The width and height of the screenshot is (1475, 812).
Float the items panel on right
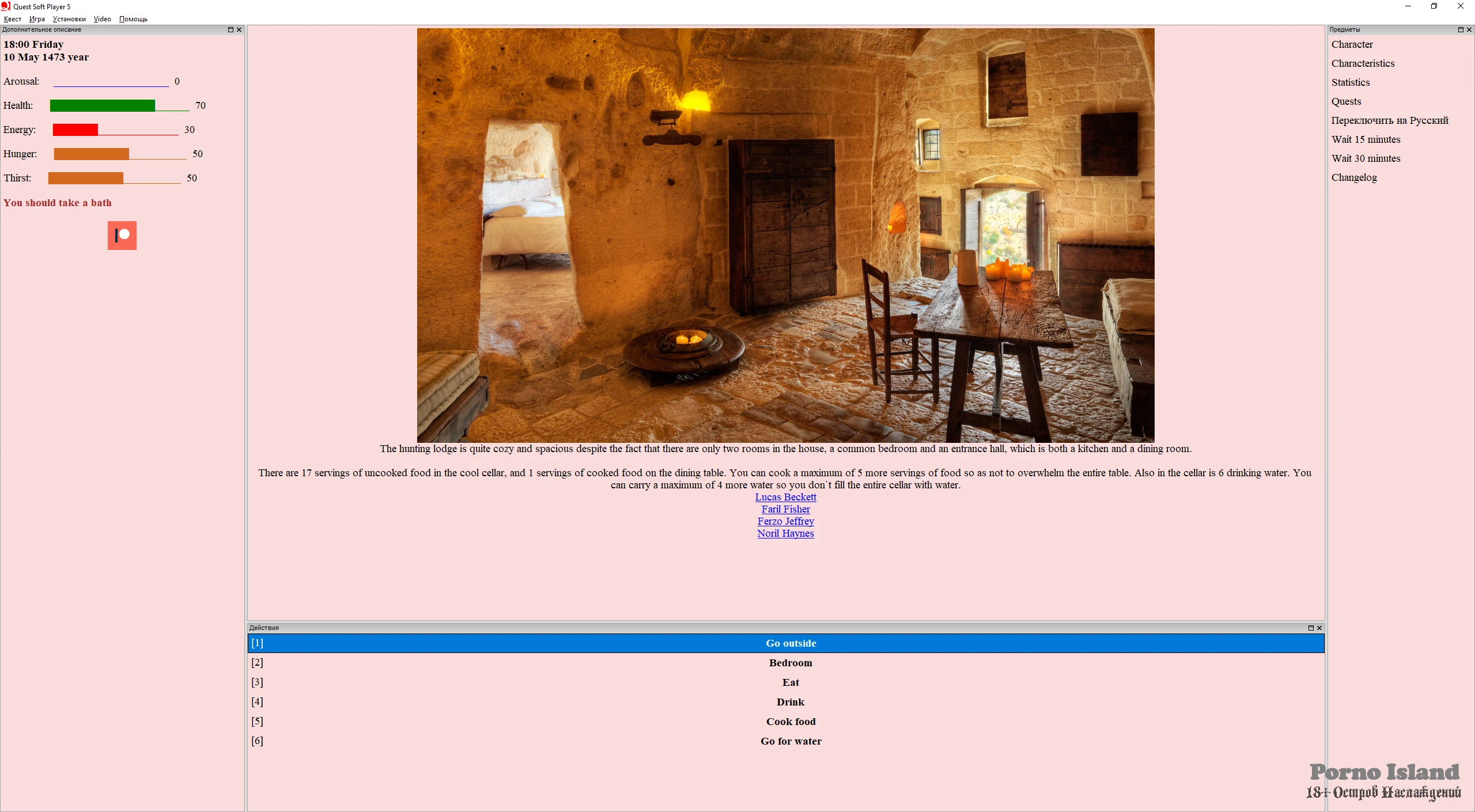click(1460, 29)
